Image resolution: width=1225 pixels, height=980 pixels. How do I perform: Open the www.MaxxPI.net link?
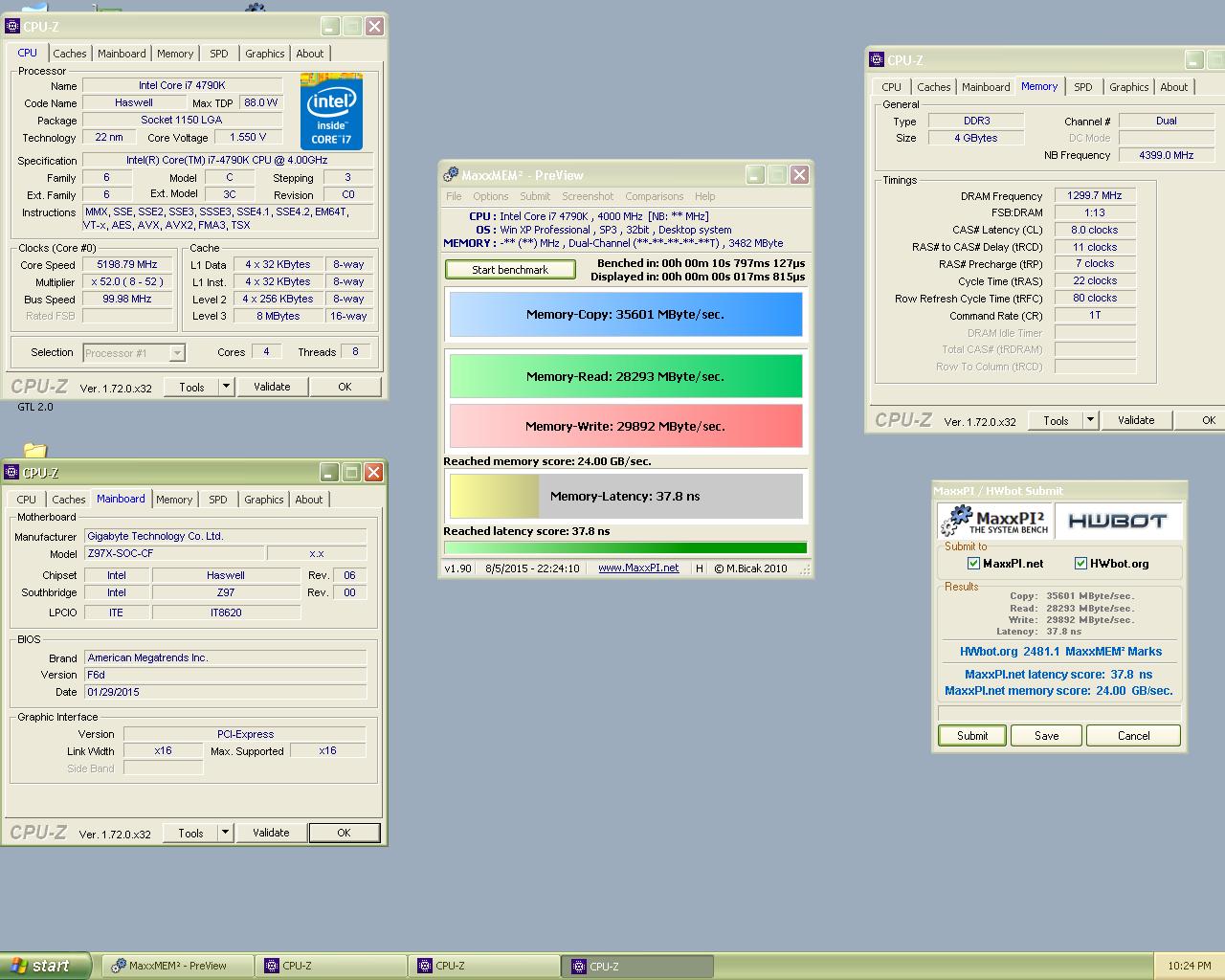click(x=638, y=568)
